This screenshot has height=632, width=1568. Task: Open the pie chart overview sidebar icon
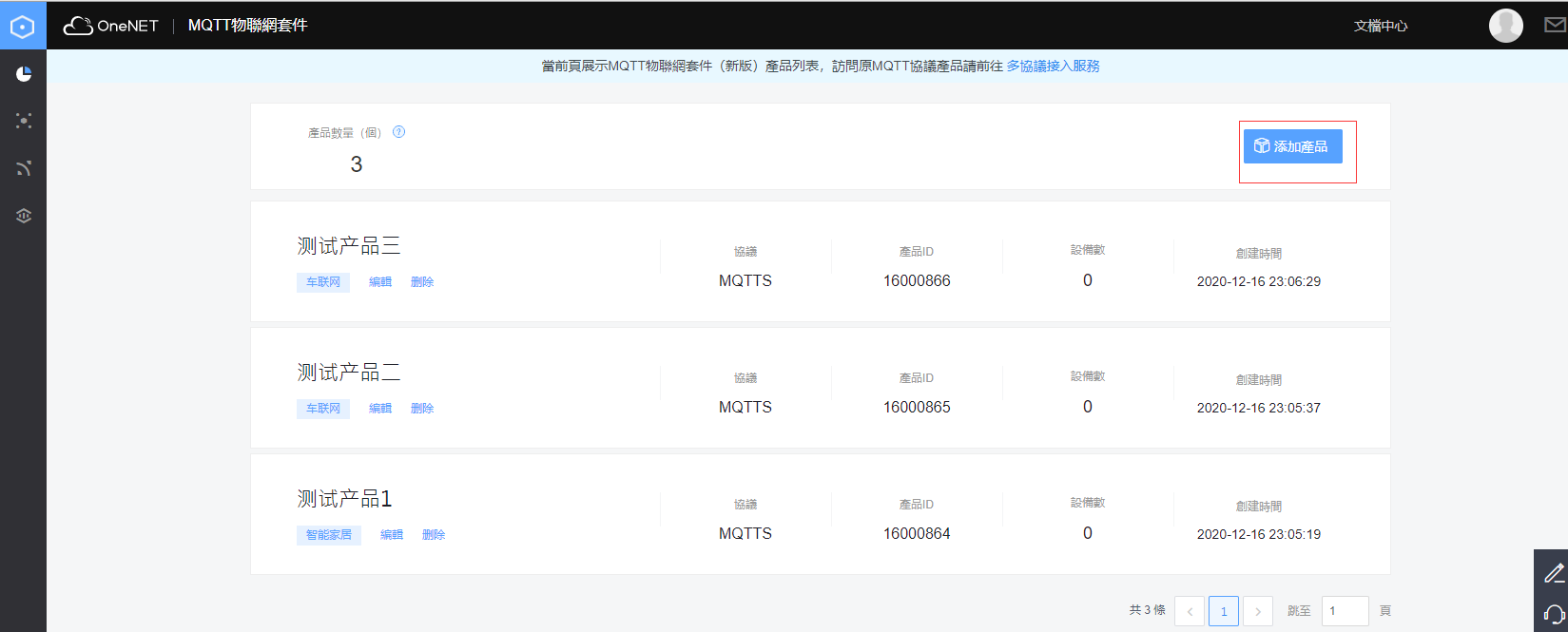(x=24, y=73)
